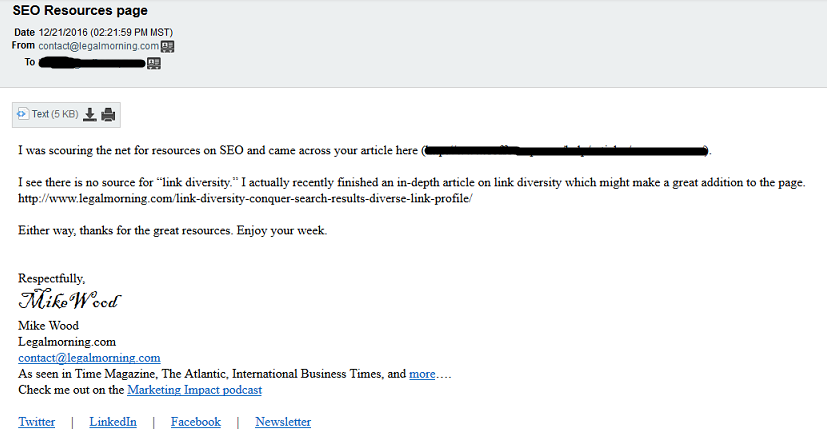The image size is (827, 444).
Task: Open the LinkedIn link
Action: coord(113,422)
